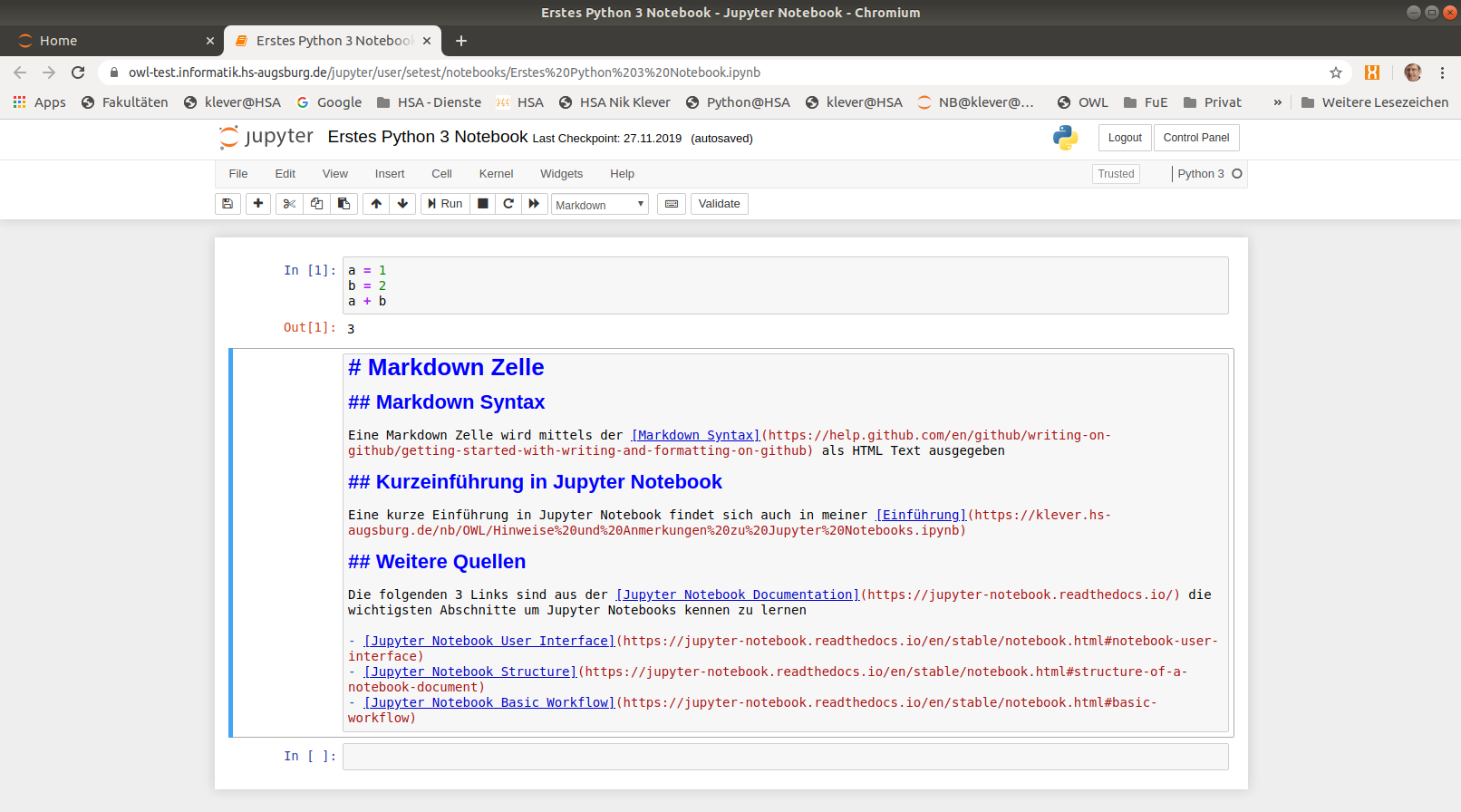The height and width of the screenshot is (812, 1461).
Task: Click the Weitere Quellen heading
Action: point(437,562)
